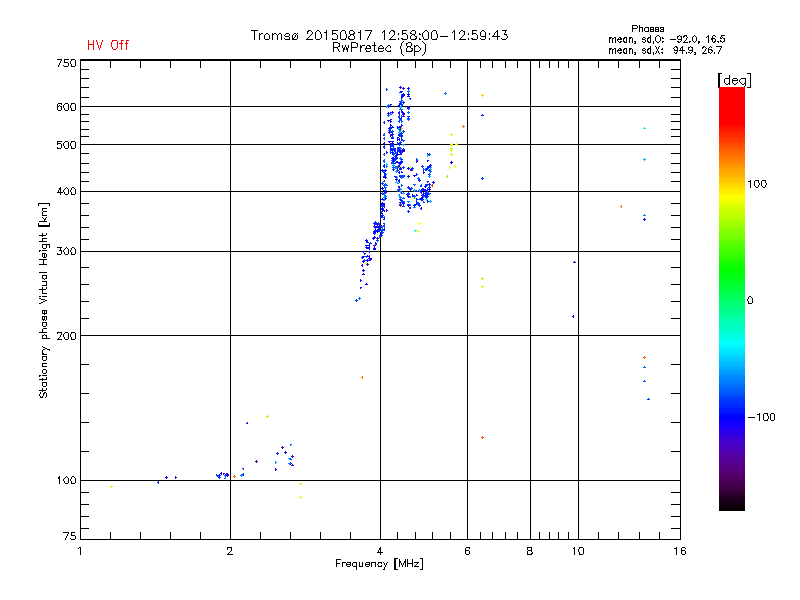Click the x-axis '16' tick label
800x600 pixels.
click(x=680, y=551)
